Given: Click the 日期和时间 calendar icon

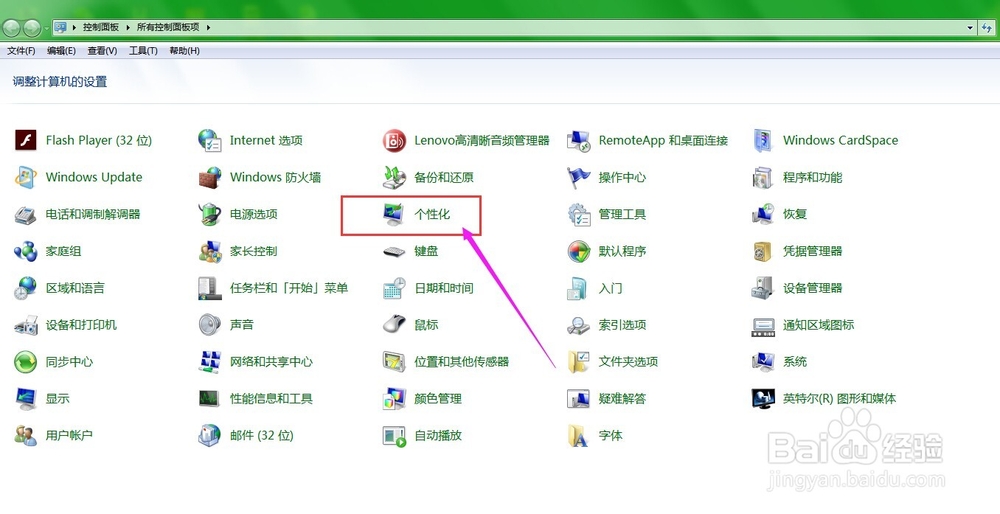Looking at the screenshot, I should pyautogui.click(x=394, y=288).
